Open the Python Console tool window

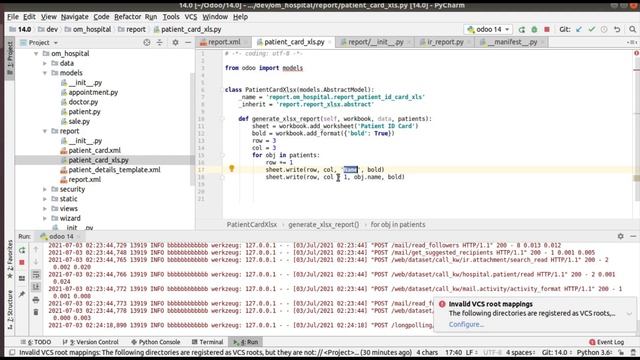pos(156,342)
